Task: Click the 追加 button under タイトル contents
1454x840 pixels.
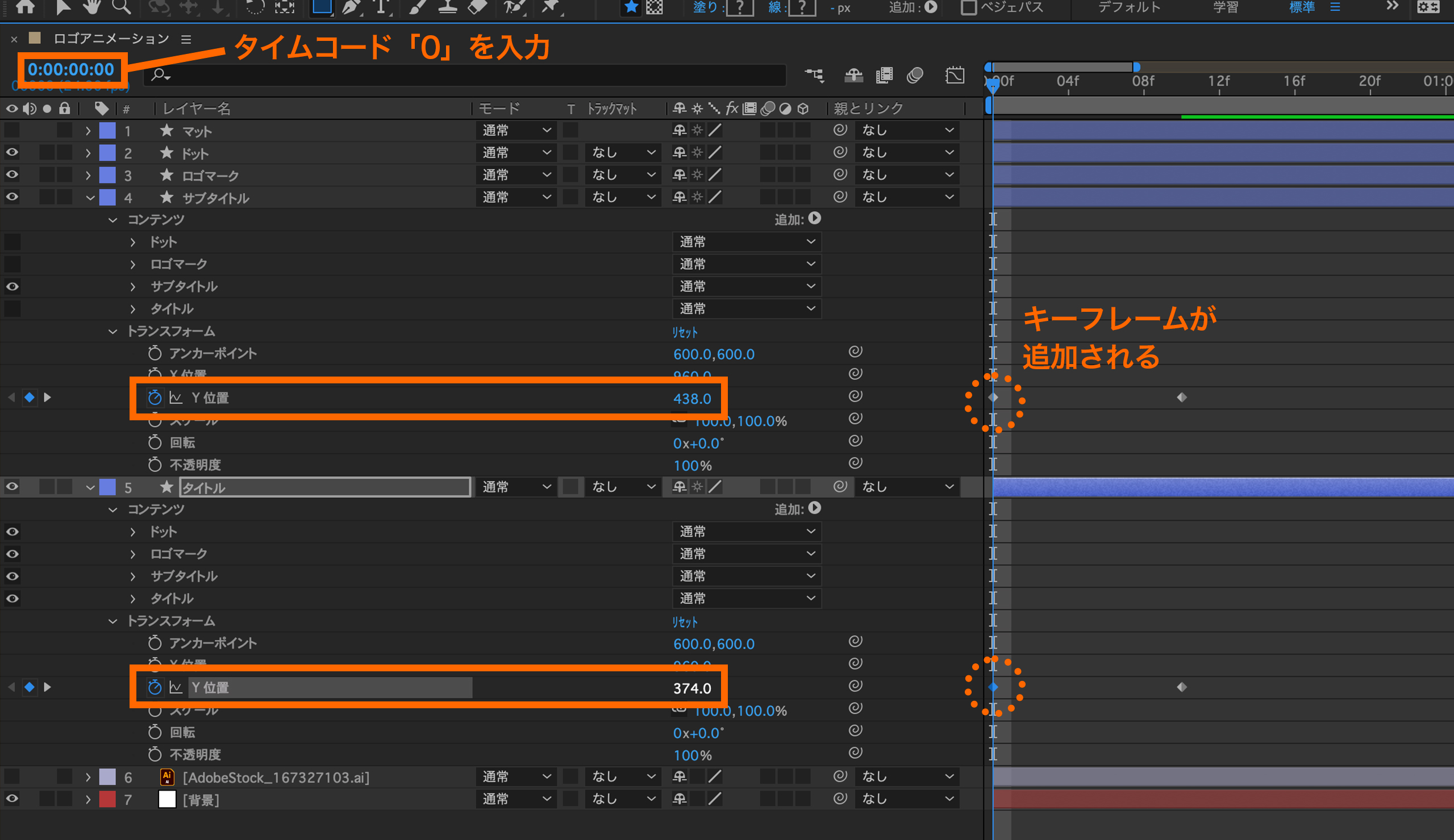Action: [814, 508]
